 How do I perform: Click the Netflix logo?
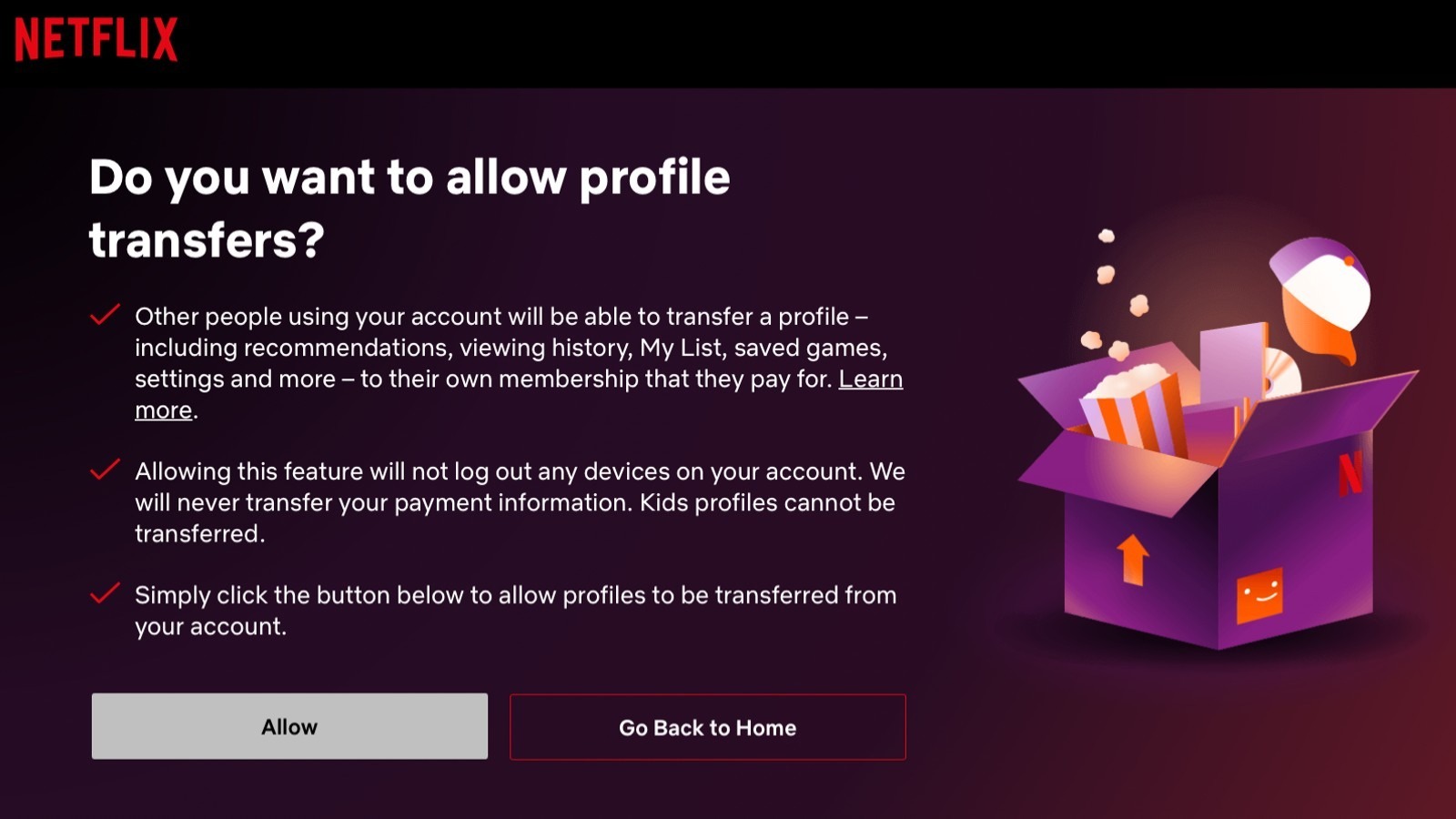[96, 38]
